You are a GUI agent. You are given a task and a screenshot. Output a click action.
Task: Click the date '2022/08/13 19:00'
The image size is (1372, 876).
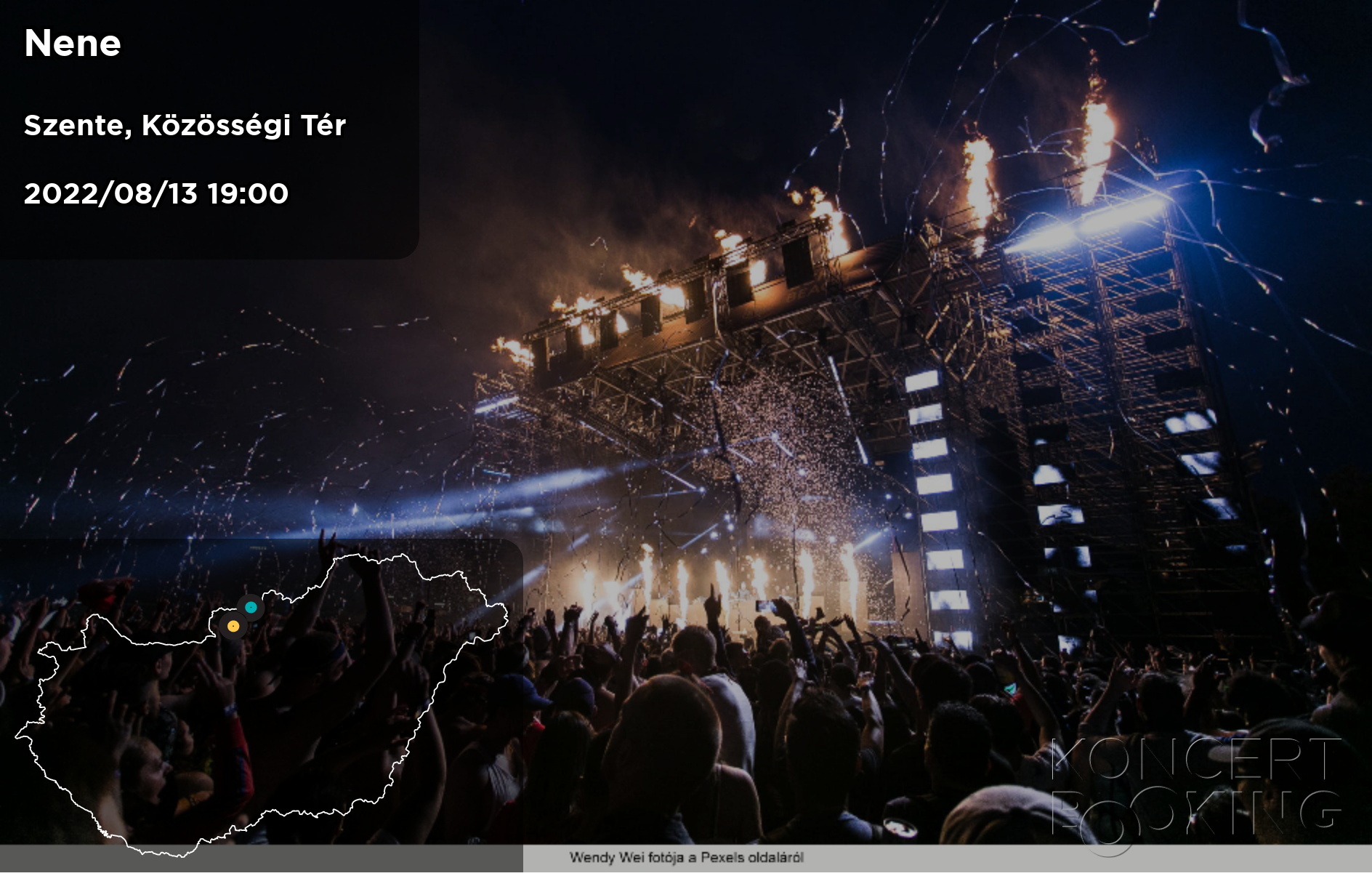(x=156, y=193)
